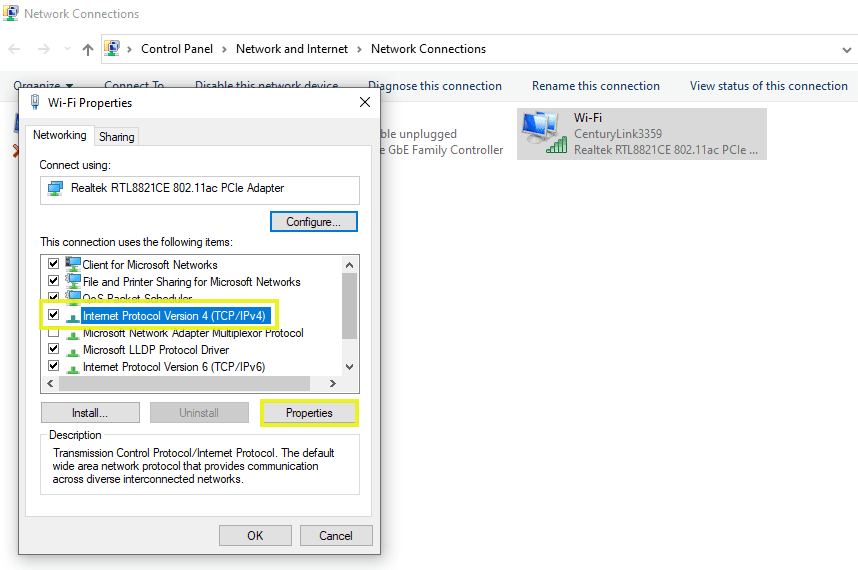Select File and Printer Sharing row text
The width and height of the screenshot is (858, 570).
pos(192,282)
